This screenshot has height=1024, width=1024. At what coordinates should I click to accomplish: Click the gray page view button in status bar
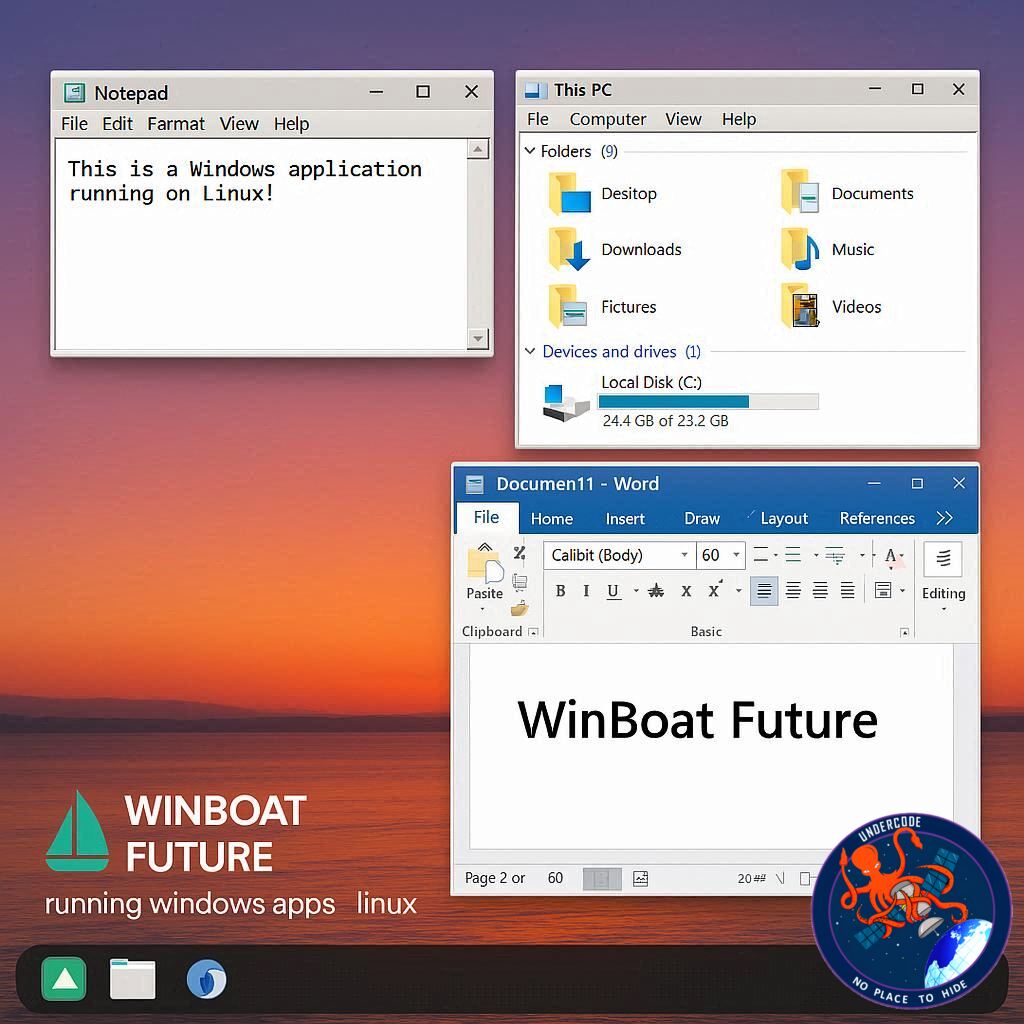pos(601,878)
